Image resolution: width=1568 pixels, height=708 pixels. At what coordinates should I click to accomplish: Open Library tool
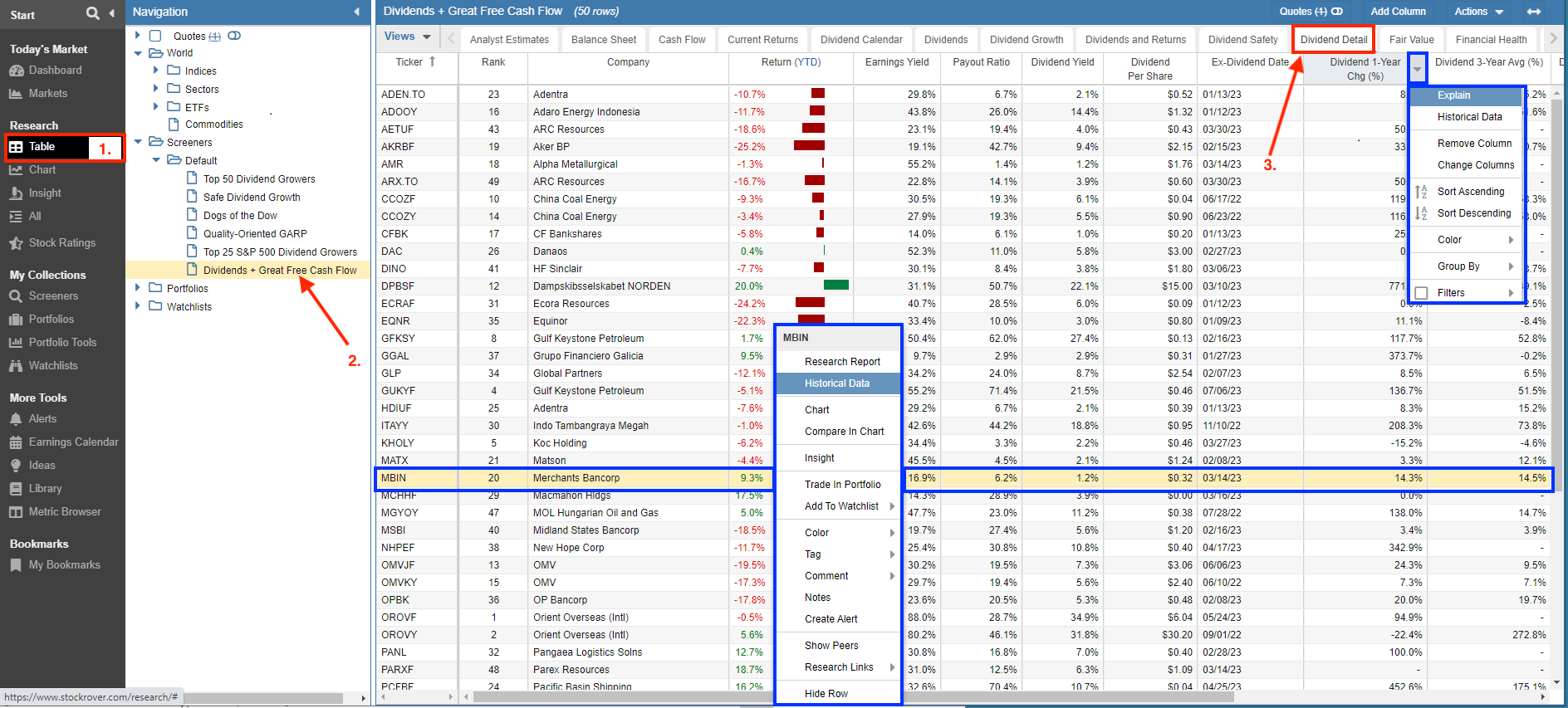45,489
